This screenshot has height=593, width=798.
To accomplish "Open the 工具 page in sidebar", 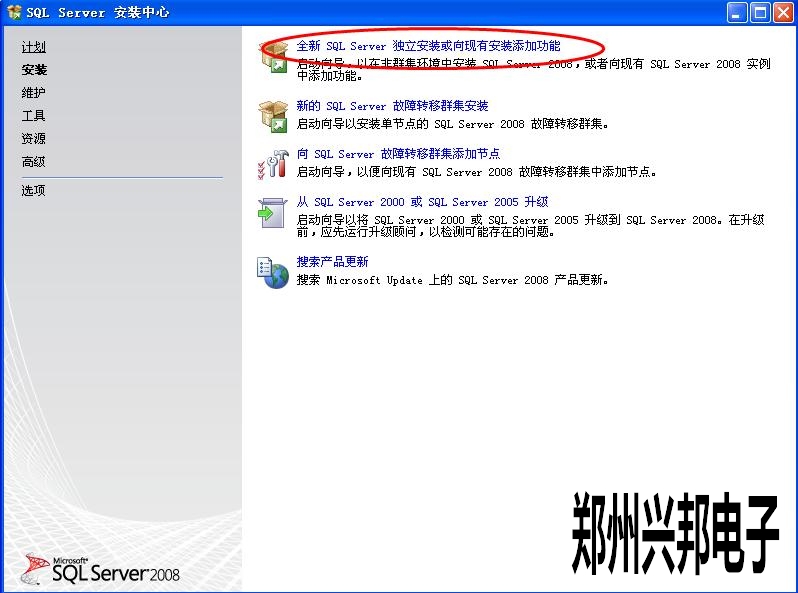I will pyautogui.click(x=34, y=116).
